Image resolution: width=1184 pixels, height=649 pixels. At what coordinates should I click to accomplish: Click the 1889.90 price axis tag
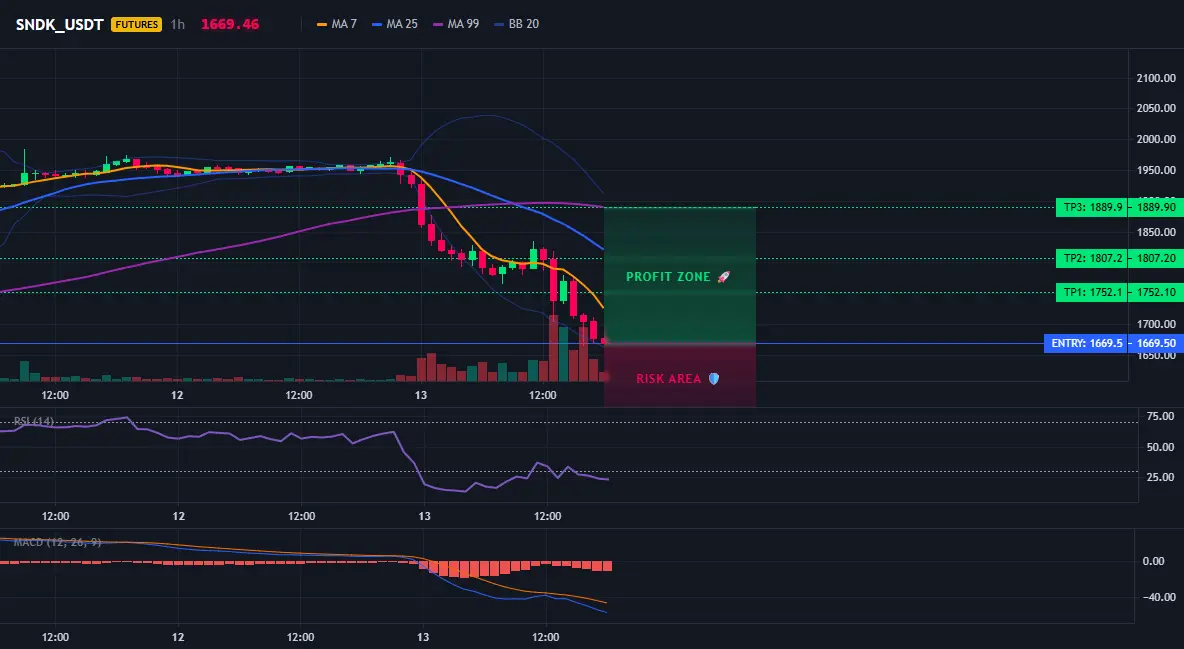[x=1156, y=207]
